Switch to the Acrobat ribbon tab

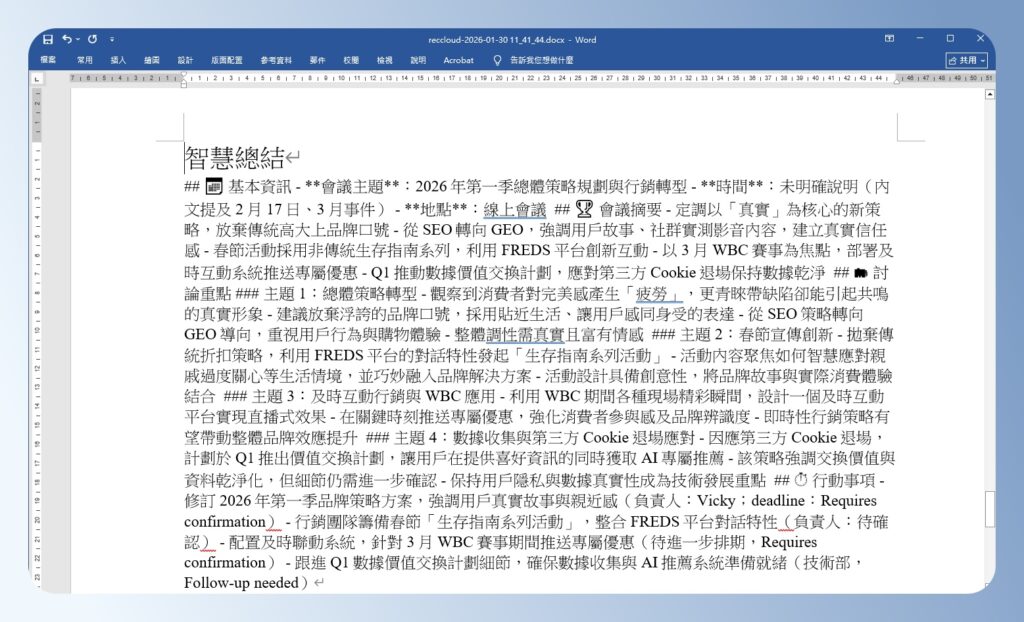(458, 60)
